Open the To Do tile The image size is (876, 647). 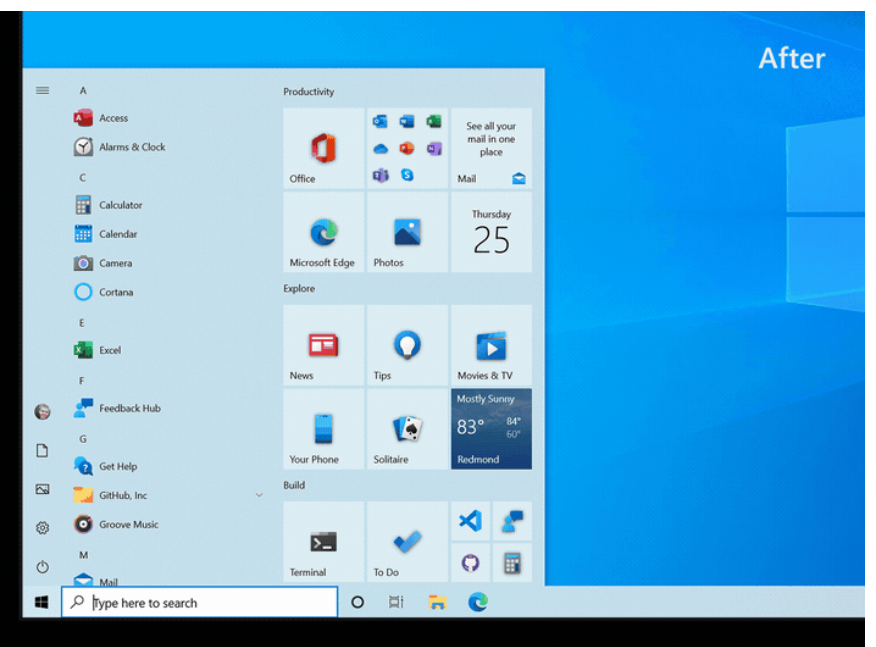pos(407,543)
